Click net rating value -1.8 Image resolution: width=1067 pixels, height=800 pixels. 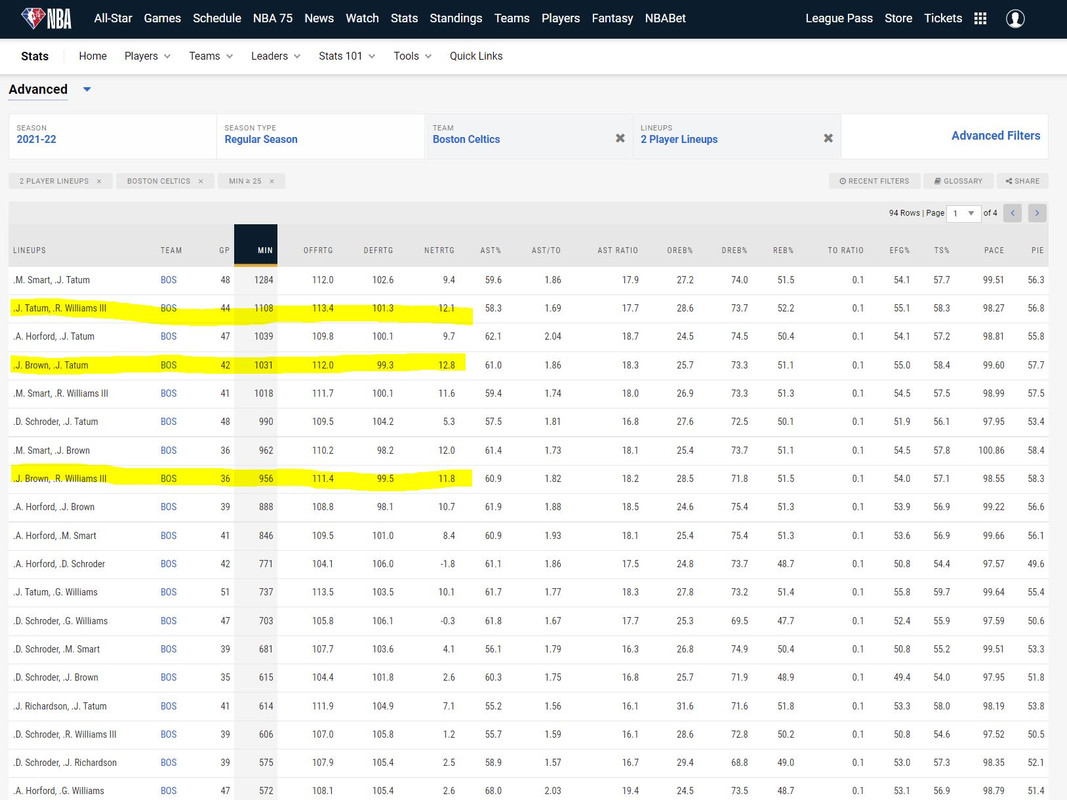click(x=447, y=564)
